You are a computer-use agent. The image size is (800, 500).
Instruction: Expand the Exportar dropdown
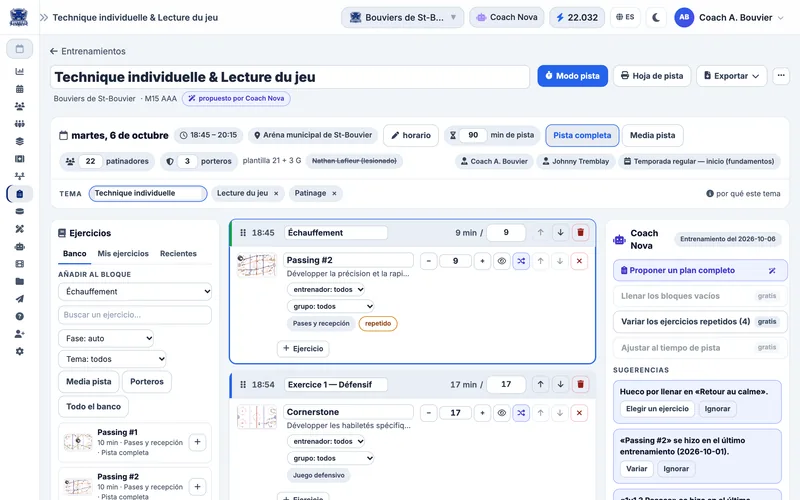(x=732, y=76)
